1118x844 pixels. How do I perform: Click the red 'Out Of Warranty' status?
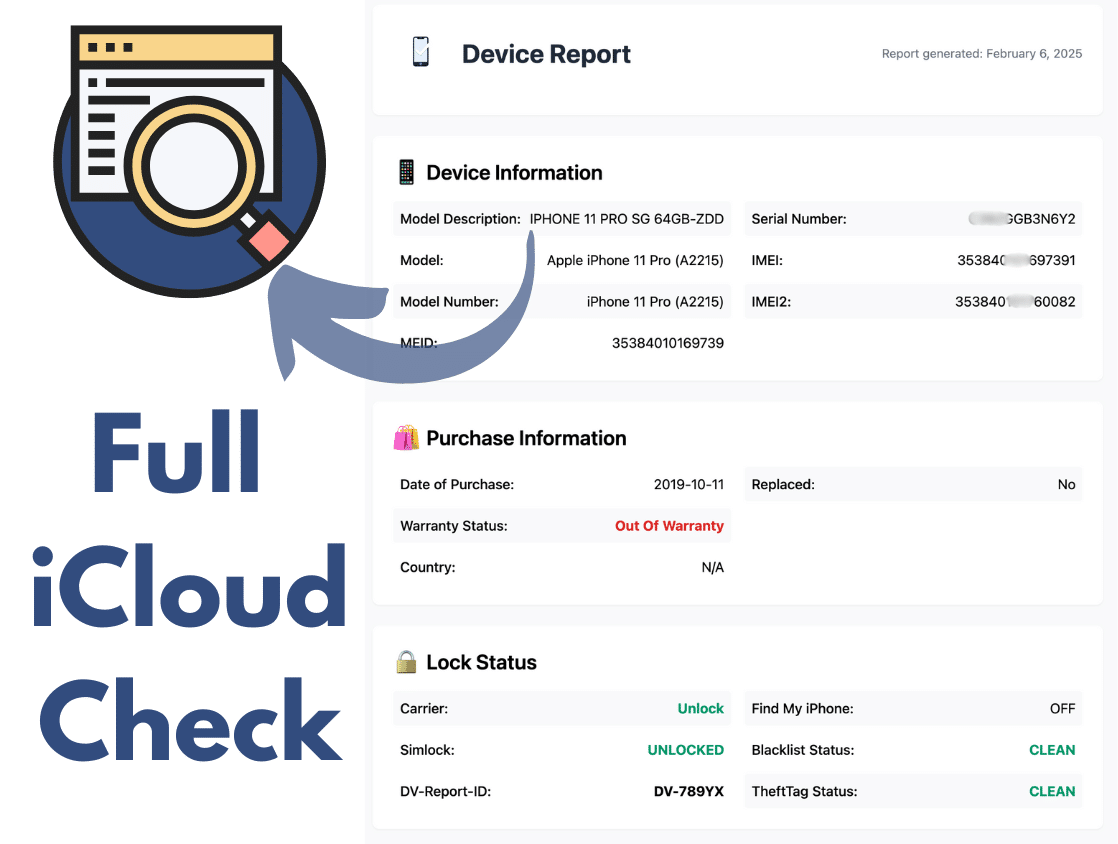pyautogui.click(x=669, y=525)
